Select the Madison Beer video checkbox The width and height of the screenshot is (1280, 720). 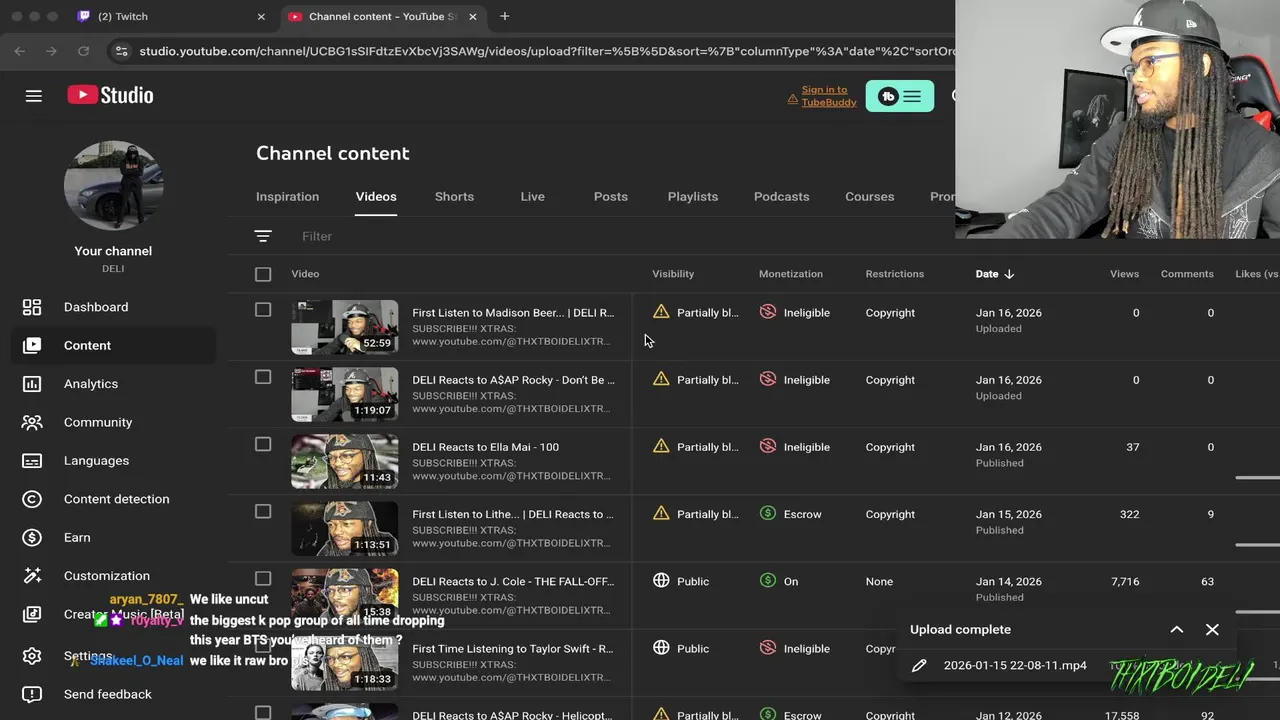tap(263, 310)
